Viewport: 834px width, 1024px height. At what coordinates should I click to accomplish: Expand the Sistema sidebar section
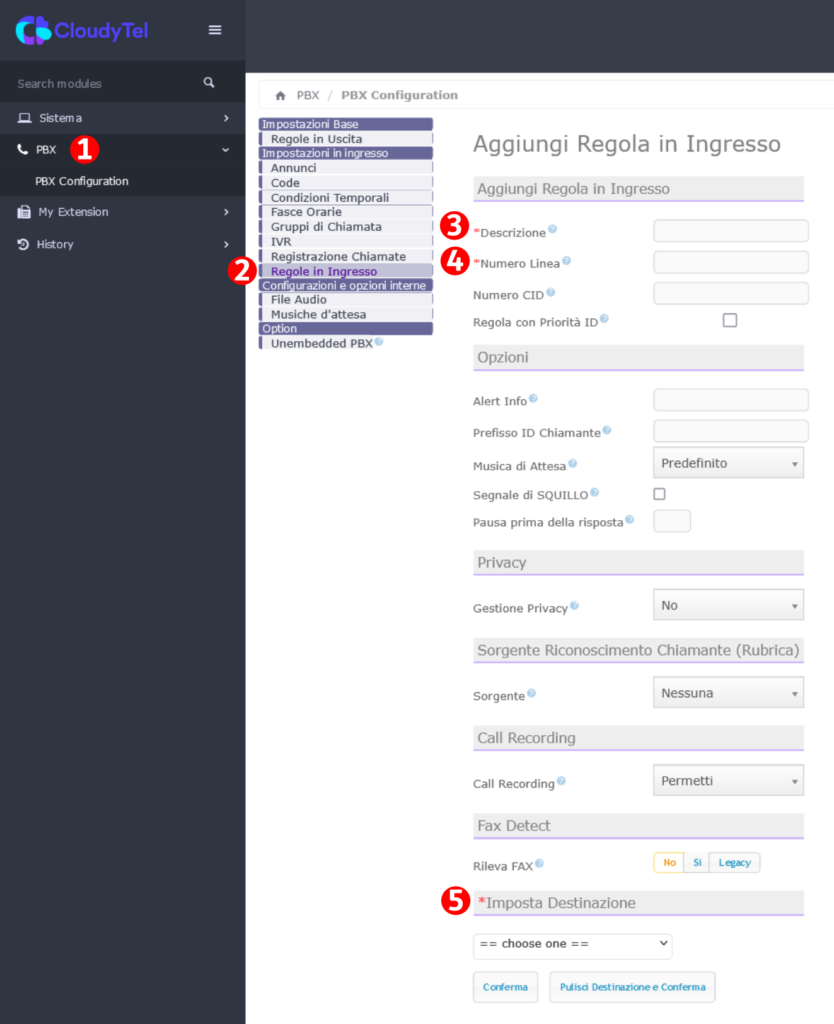point(122,118)
